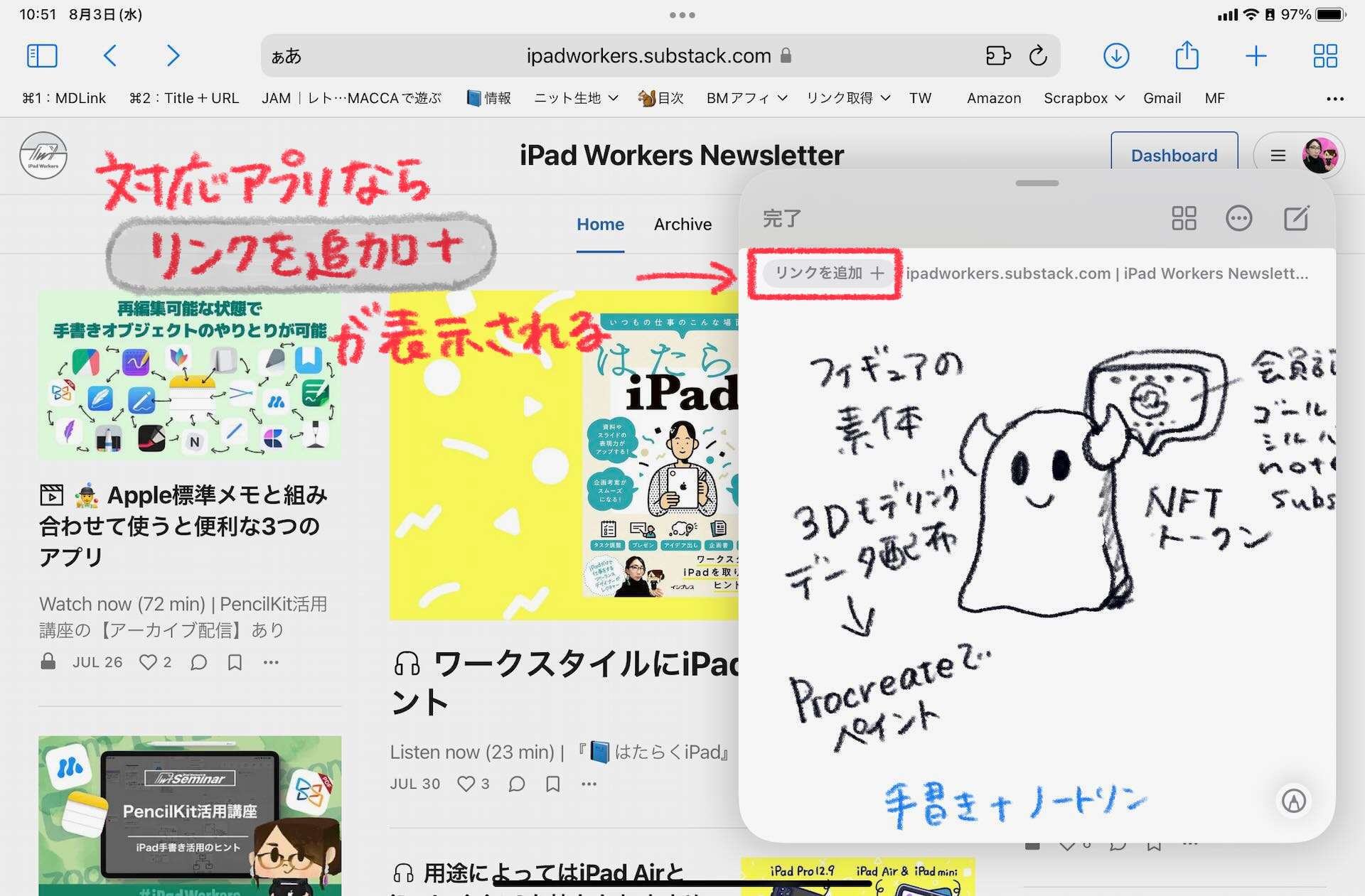This screenshot has width=1365, height=896.
Task: Open the JAM bookmark
Action: point(351,98)
